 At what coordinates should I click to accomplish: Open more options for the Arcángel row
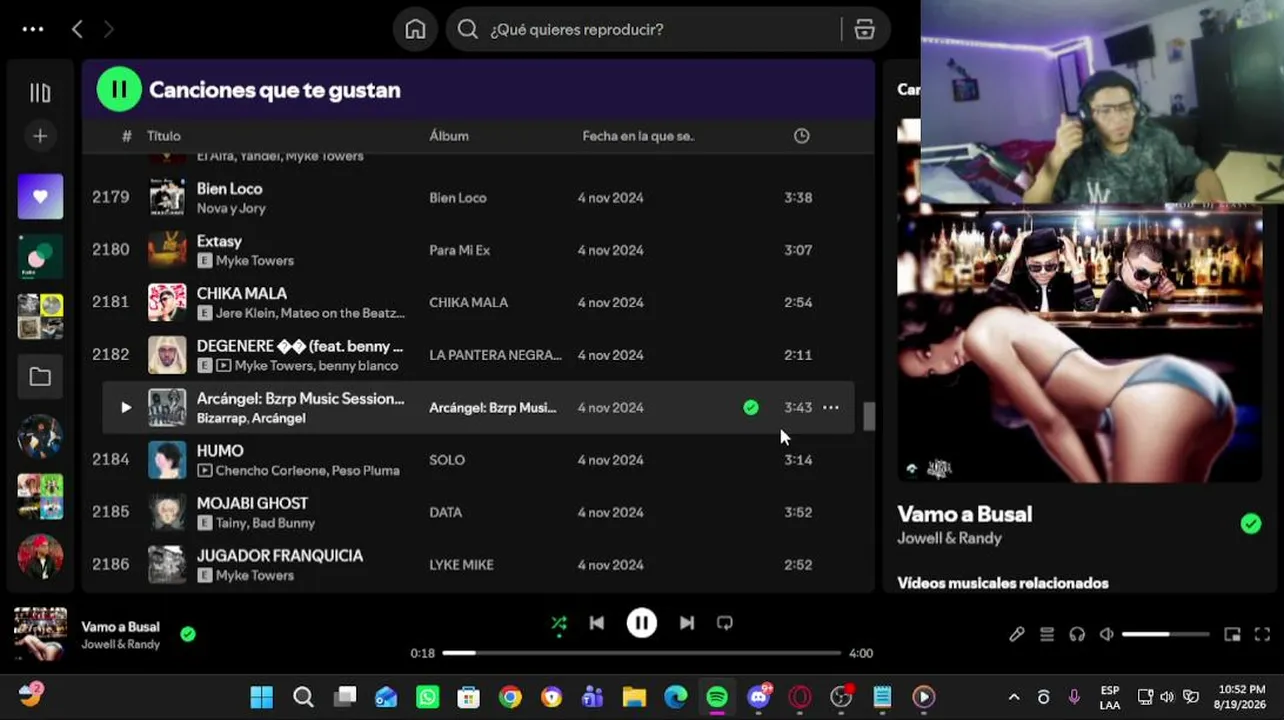click(831, 408)
